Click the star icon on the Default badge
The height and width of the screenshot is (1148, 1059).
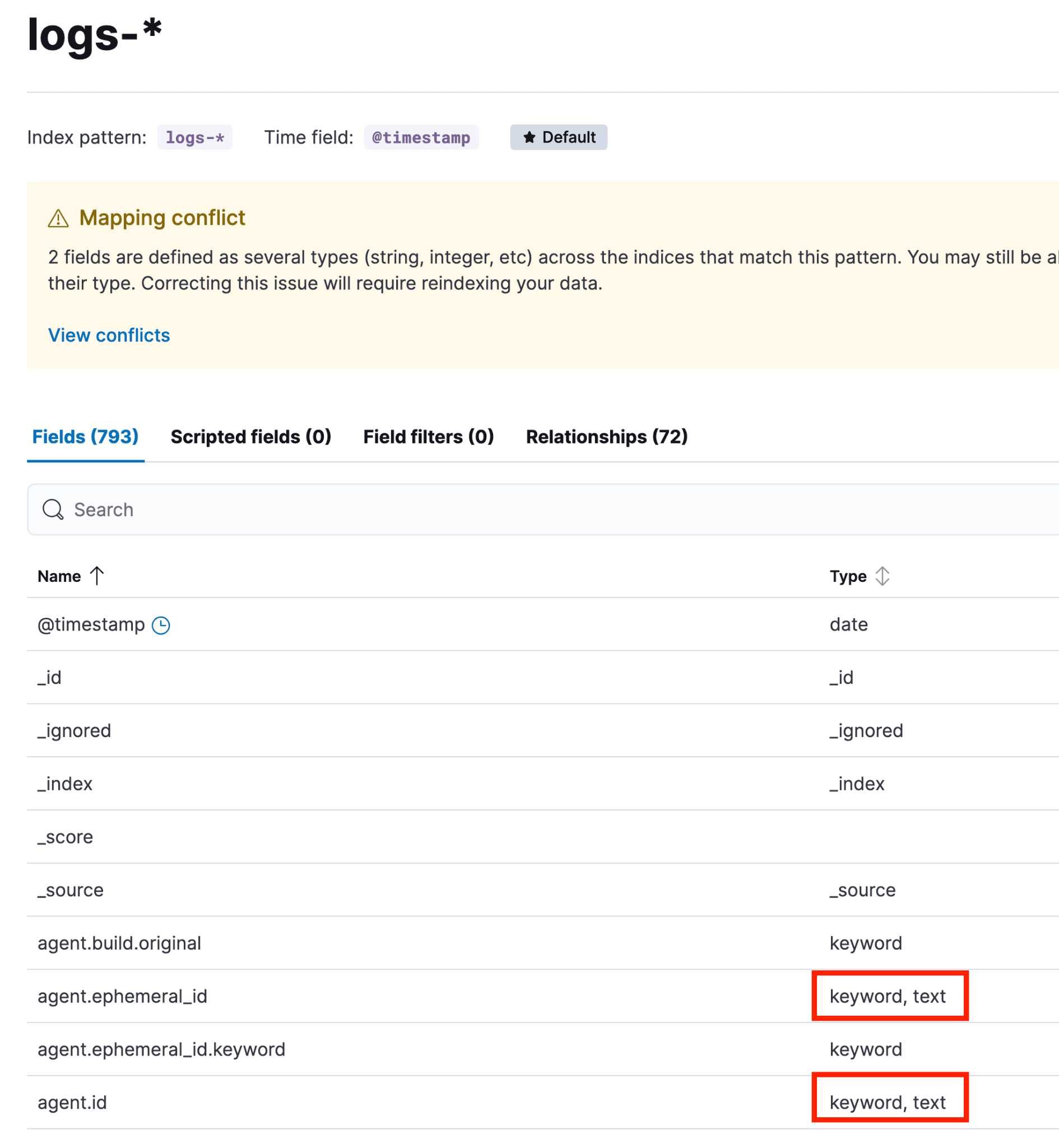529,137
